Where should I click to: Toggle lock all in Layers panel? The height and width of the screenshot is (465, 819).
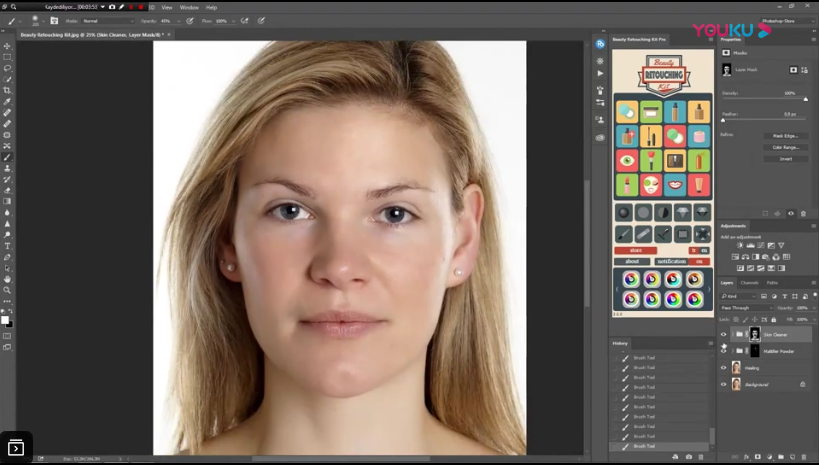[774, 319]
